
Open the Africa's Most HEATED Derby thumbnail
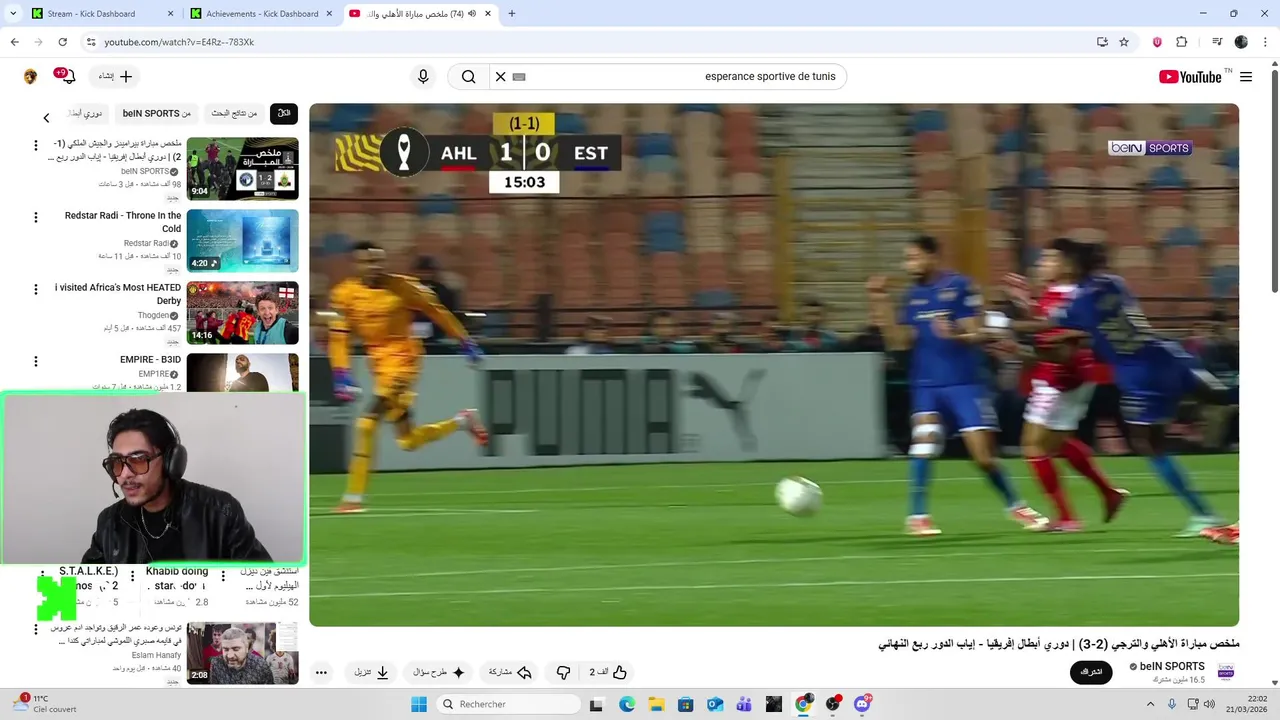click(243, 312)
